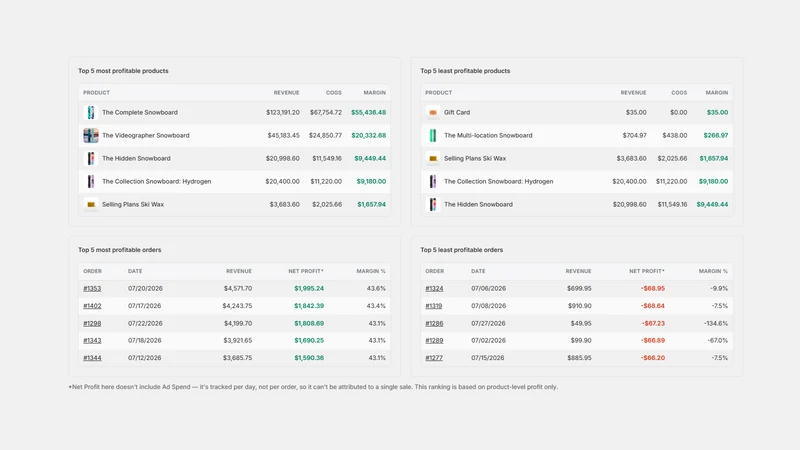800x450 pixels.
Task: Click Top 5 least profitable orders heading
Action: coord(461,250)
